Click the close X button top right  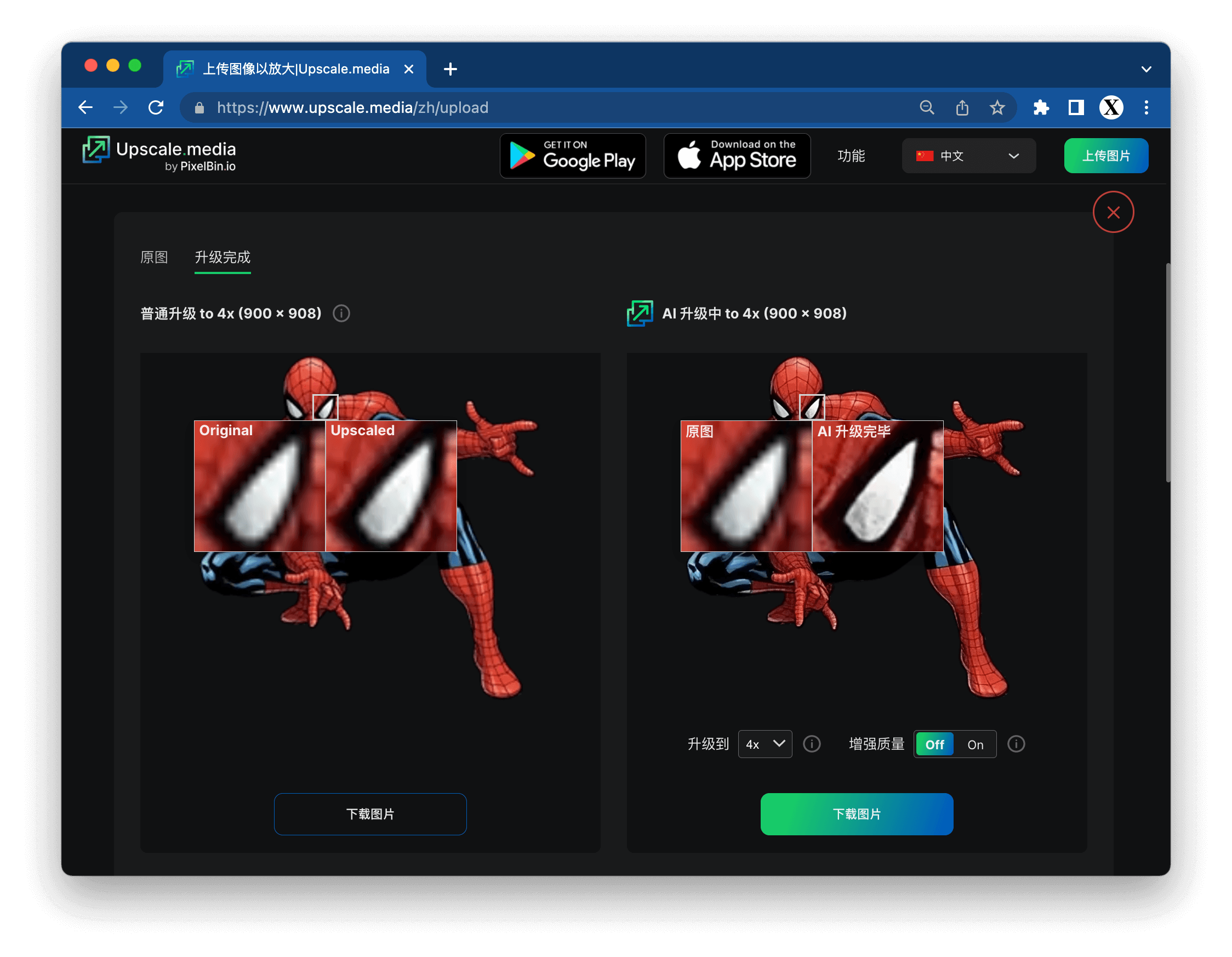click(x=1114, y=212)
